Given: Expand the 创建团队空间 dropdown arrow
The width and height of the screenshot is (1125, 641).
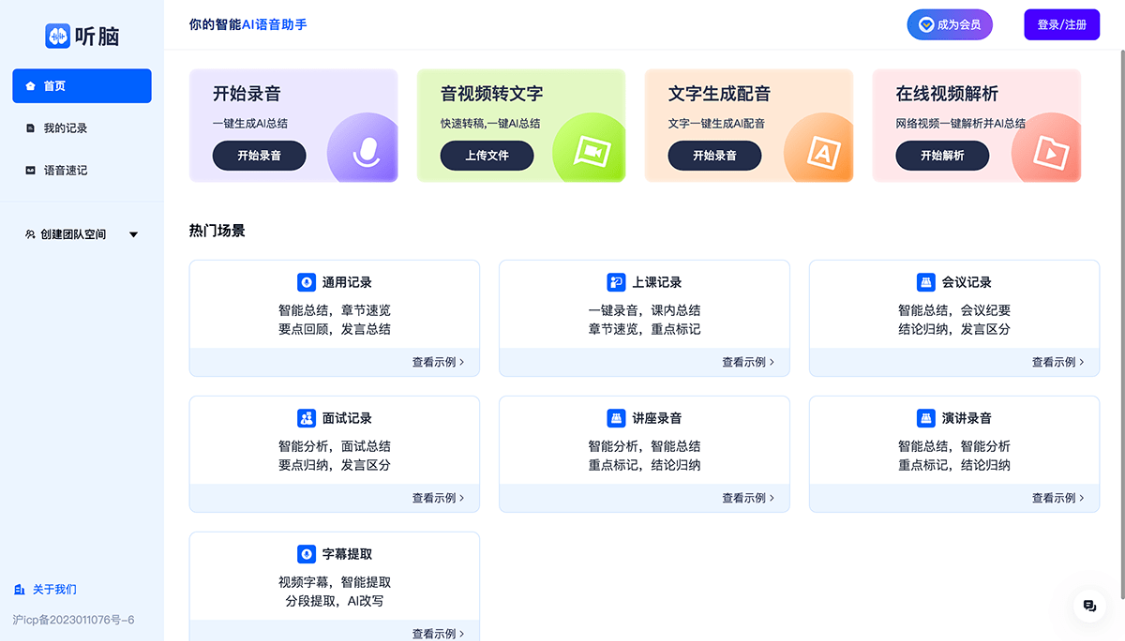Looking at the screenshot, I should pos(134,235).
